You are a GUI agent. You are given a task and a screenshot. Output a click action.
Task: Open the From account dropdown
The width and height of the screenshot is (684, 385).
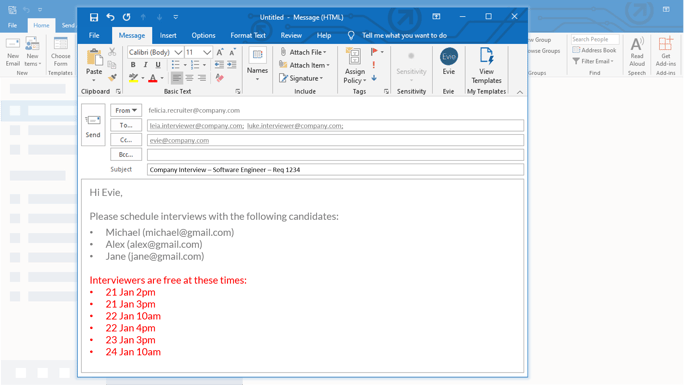[x=126, y=110]
